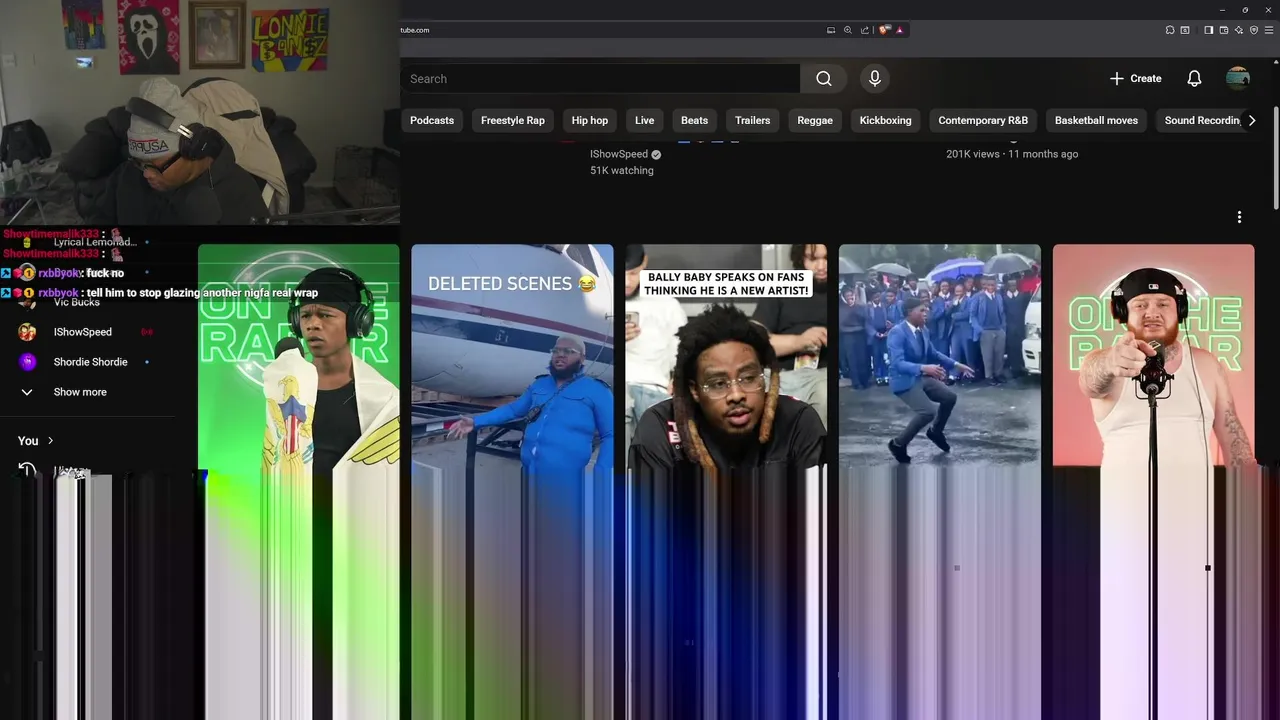This screenshot has height=720, width=1280.
Task: Select the Trailers chip
Action: point(752,120)
